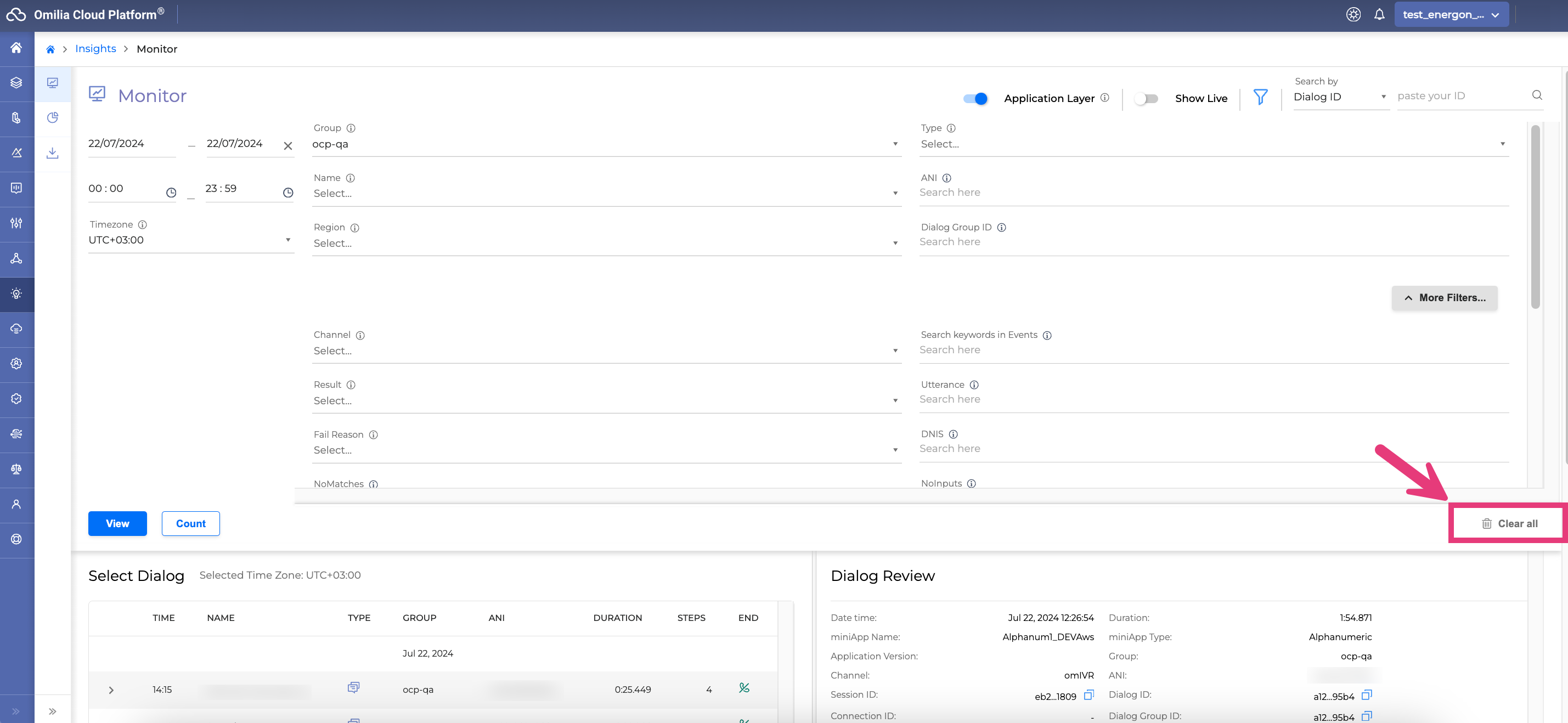Enable the Show Live toggle
Image resolution: width=1568 pixels, height=723 pixels.
(x=1146, y=99)
